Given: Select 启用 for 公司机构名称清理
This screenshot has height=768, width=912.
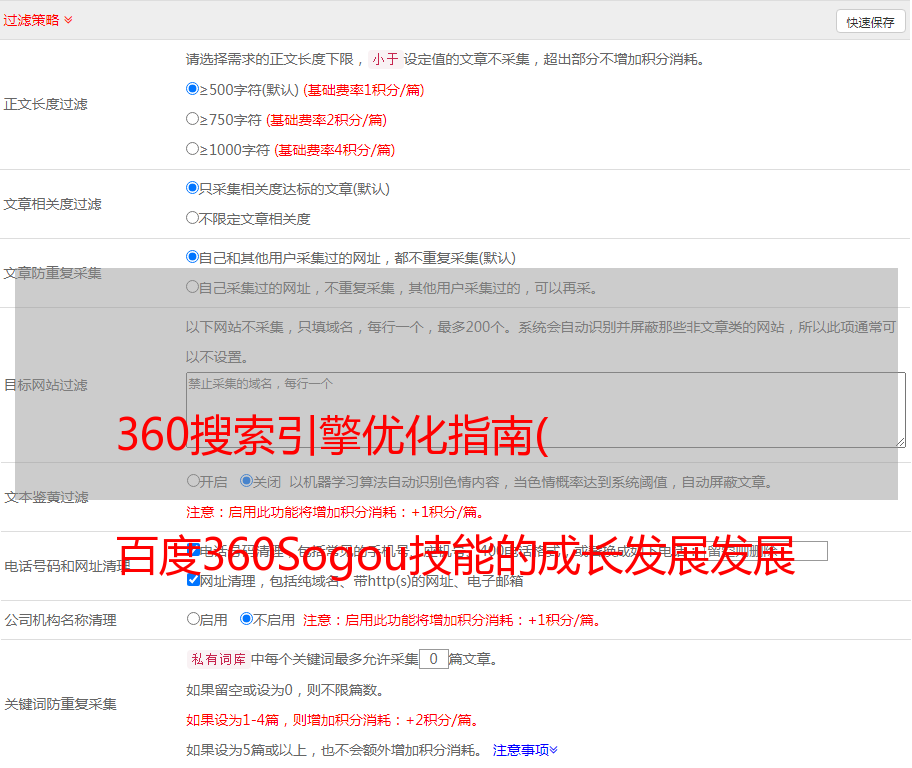Looking at the screenshot, I should [193, 618].
